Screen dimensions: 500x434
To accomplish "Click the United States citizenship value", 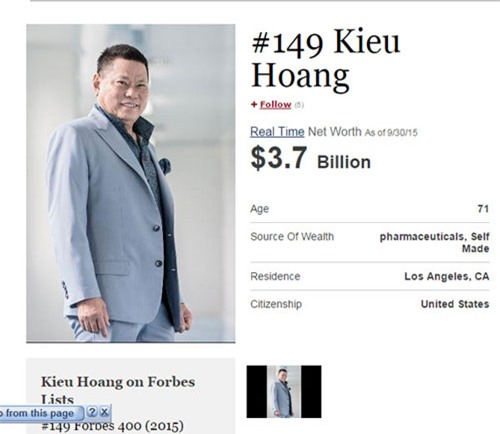I will tap(455, 304).
